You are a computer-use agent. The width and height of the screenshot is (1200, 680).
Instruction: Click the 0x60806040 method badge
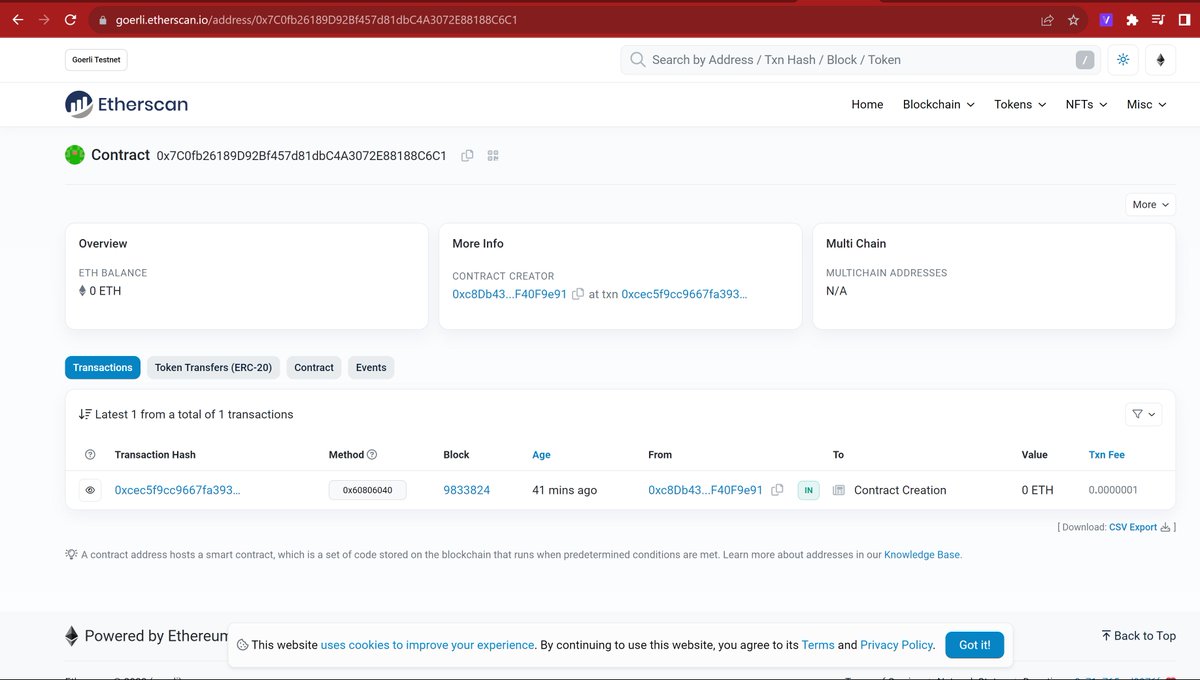pyautogui.click(x=367, y=490)
